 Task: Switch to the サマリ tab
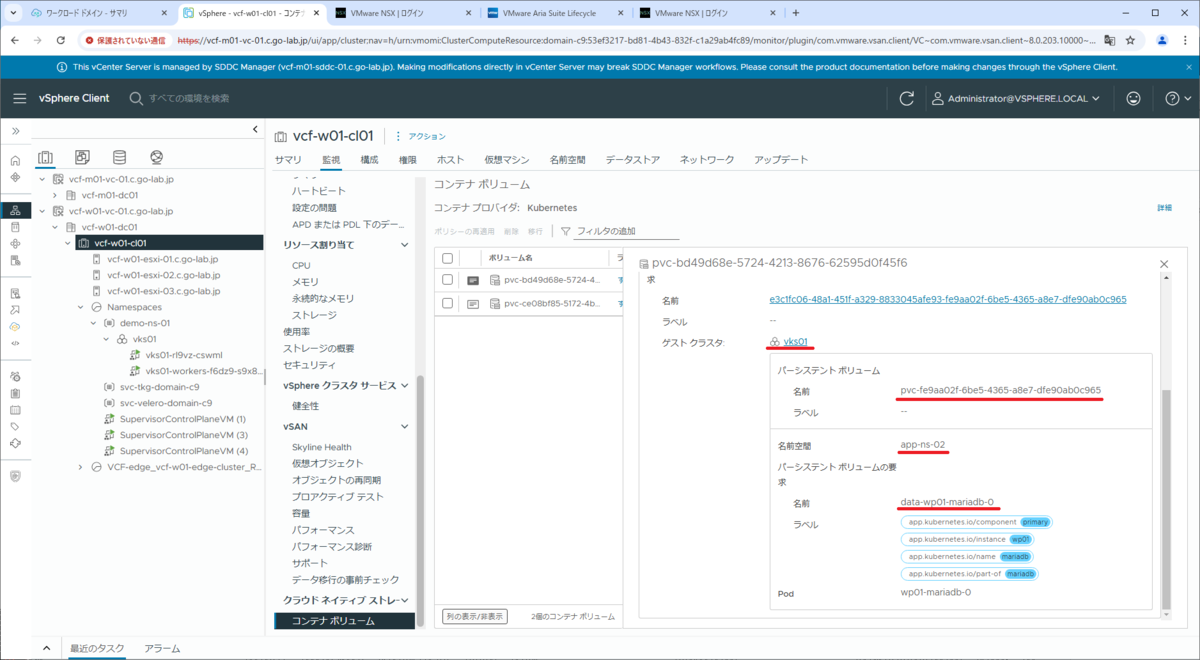click(x=288, y=160)
